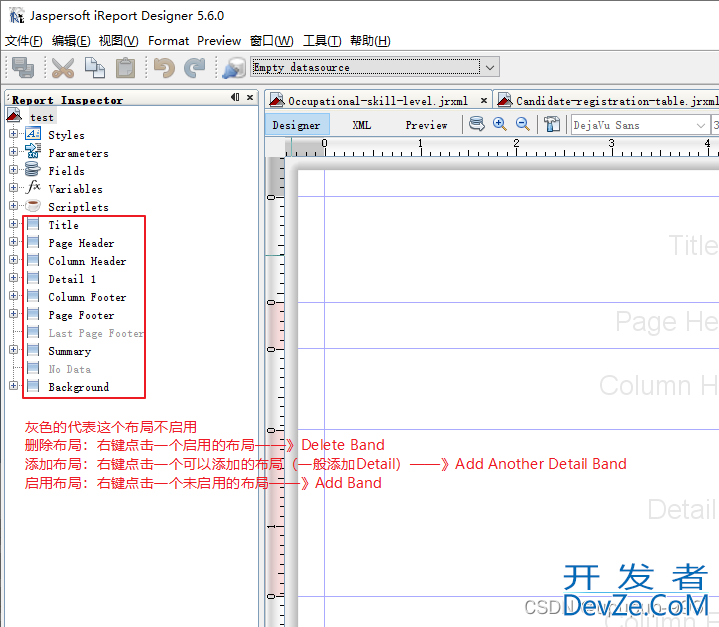Open the 视图(V) menu
The image size is (719, 627).
[118, 41]
